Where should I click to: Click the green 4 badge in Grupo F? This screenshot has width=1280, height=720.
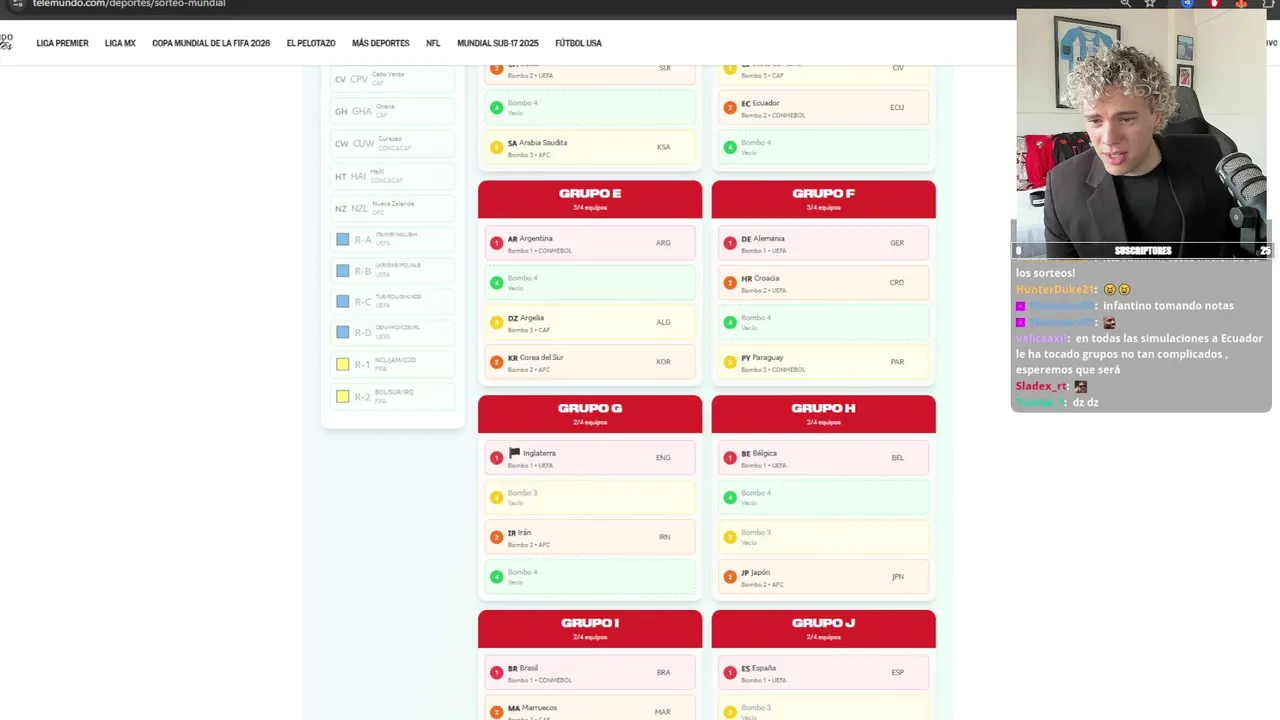tap(730, 323)
